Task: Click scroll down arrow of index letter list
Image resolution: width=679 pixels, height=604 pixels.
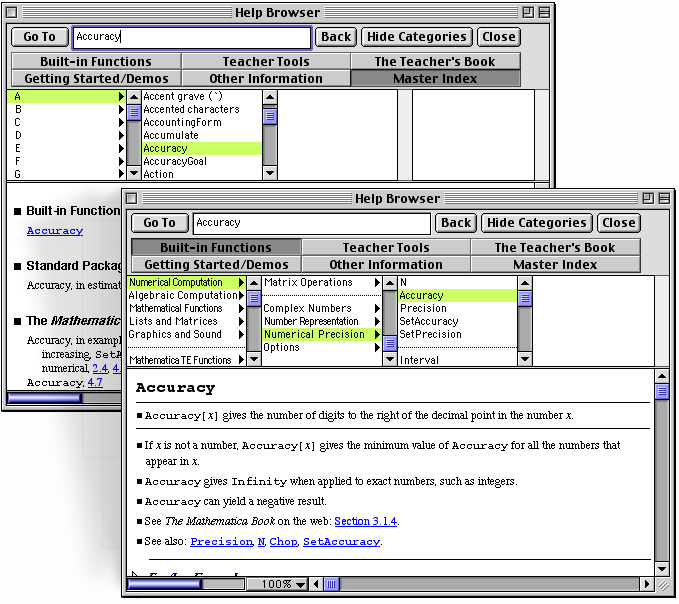Action: point(134,173)
